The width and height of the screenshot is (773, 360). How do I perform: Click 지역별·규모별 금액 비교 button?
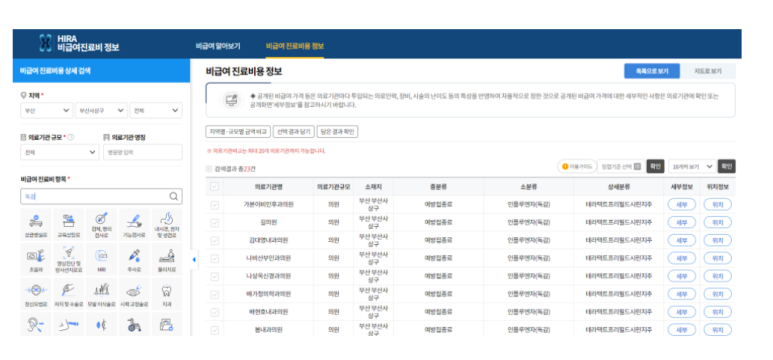pyautogui.click(x=238, y=132)
